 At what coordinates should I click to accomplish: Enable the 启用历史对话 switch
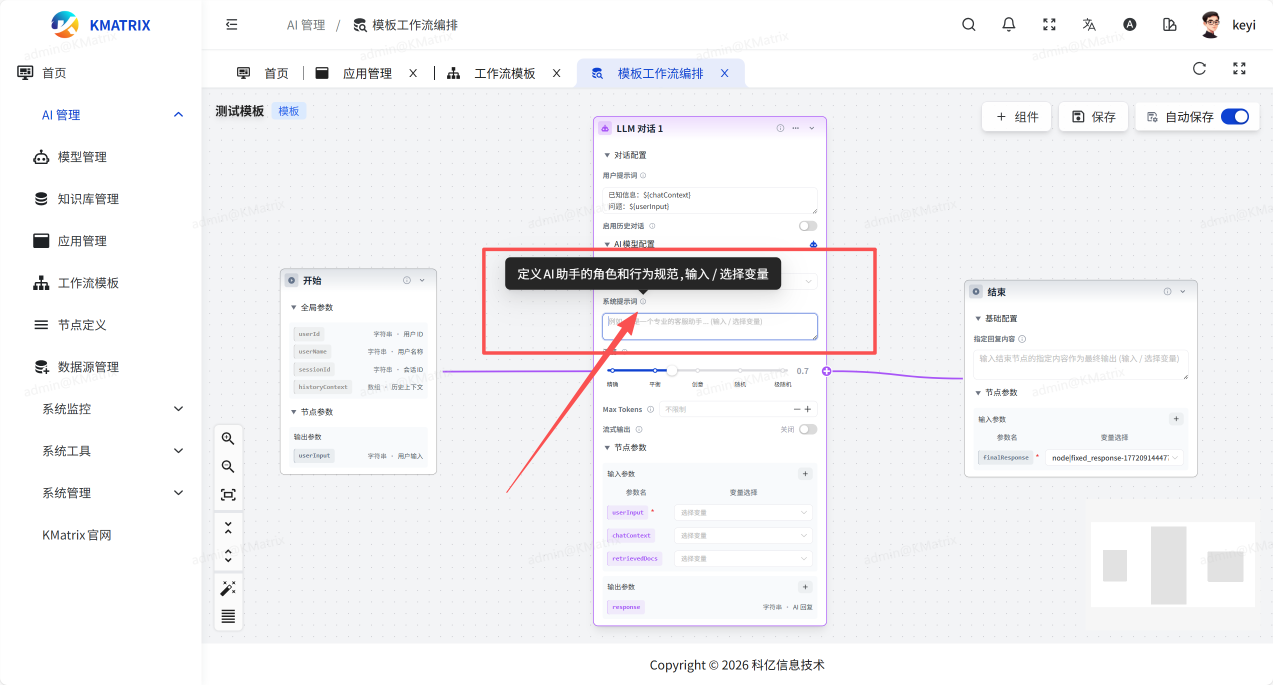tap(807, 226)
